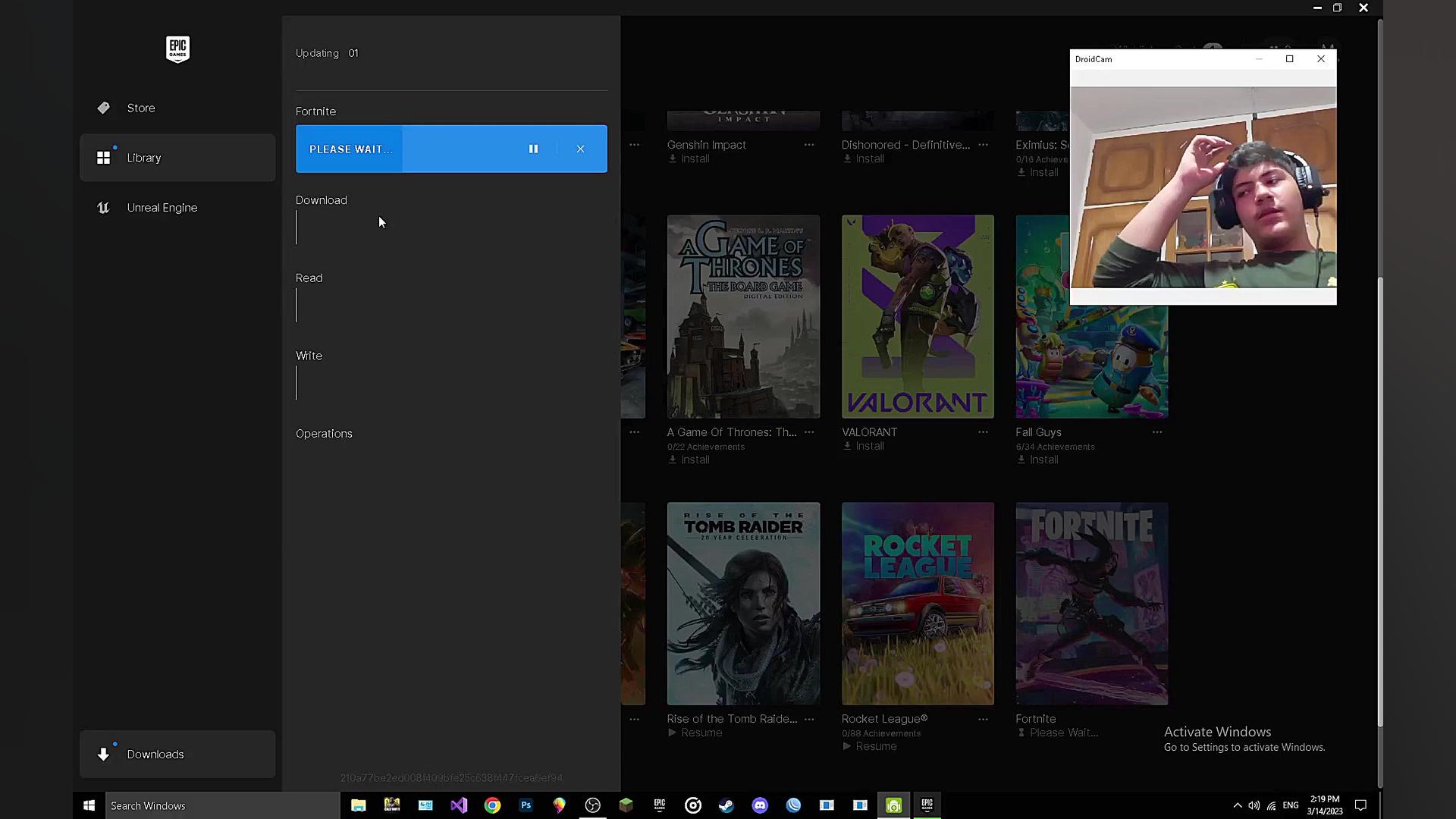Switch to DroidCam in the taskbar
1456x819 pixels.
[x=893, y=805]
